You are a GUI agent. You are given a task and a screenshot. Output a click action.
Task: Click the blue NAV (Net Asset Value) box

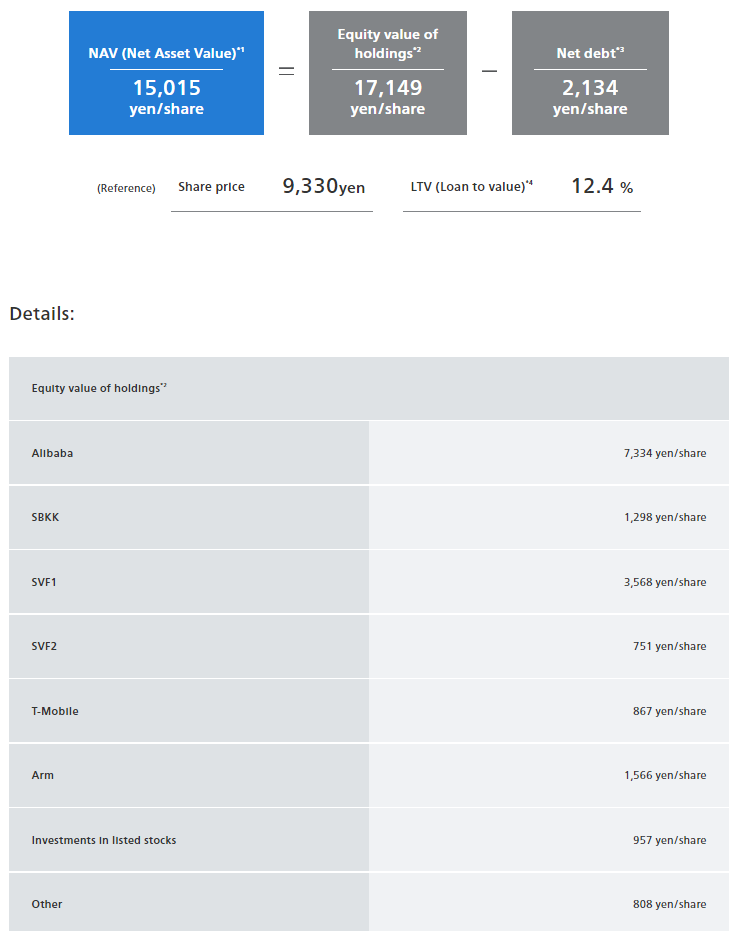pos(166,73)
